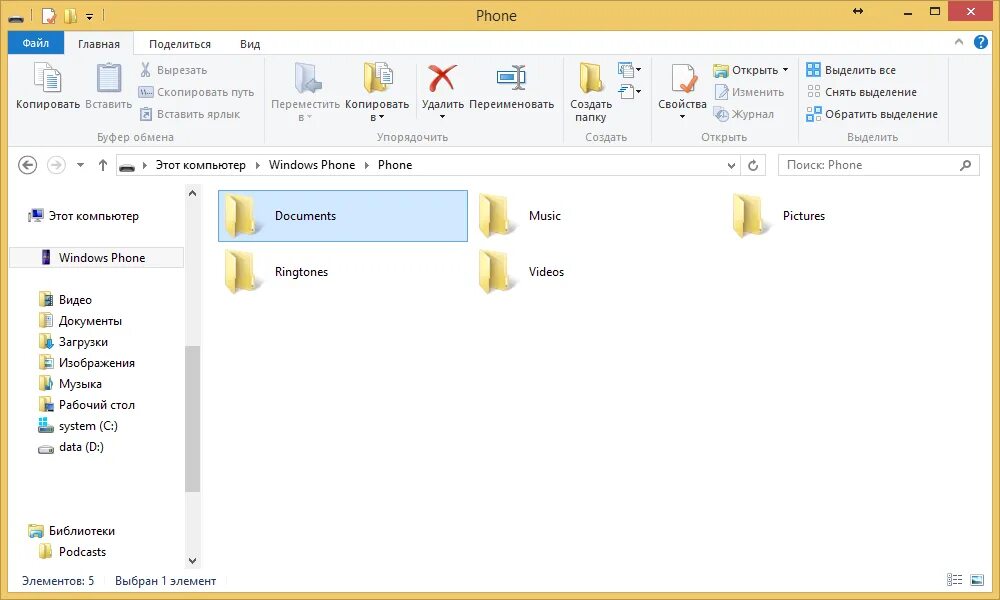This screenshot has height=600, width=1000.
Task: Click Create folder (Создать папку) icon
Action: (591, 78)
